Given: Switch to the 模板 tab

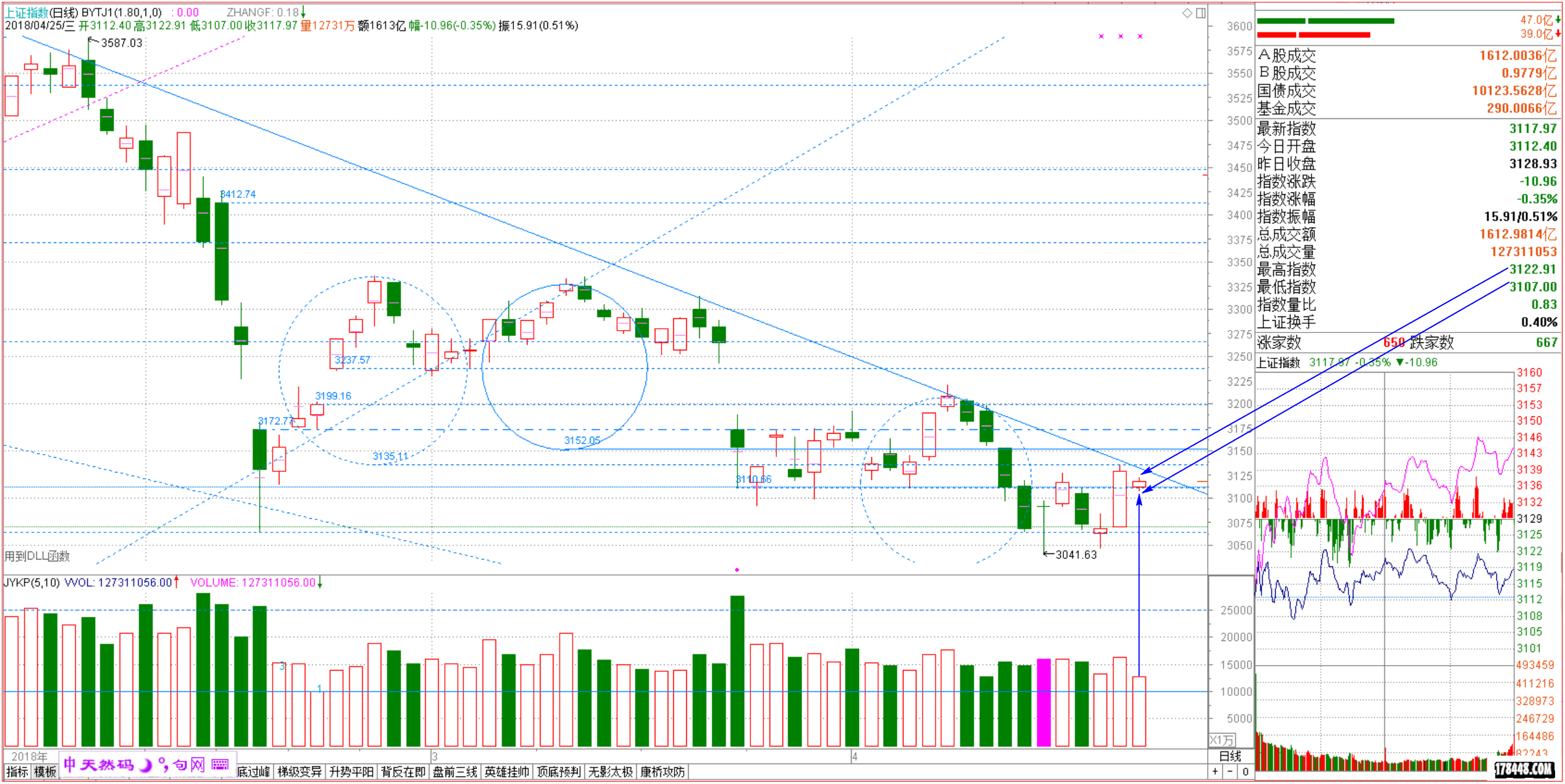Looking at the screenshot, I should coord(45,772).
